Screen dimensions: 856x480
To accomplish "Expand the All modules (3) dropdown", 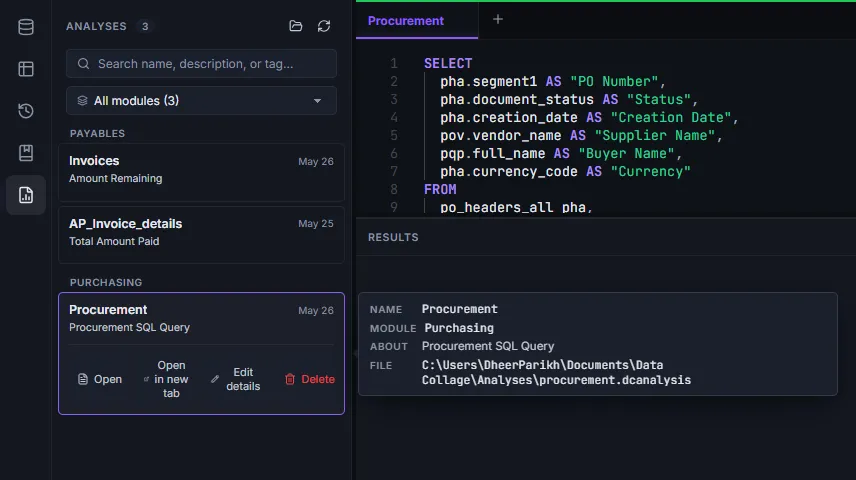I will (x=201, y=100).
